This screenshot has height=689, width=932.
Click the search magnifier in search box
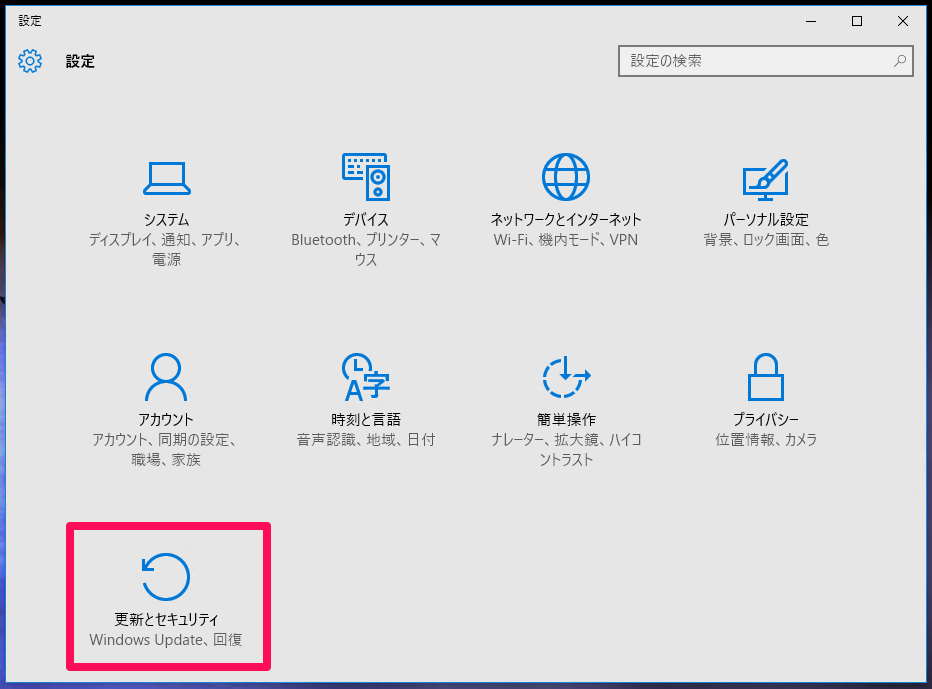pos(901,61)
